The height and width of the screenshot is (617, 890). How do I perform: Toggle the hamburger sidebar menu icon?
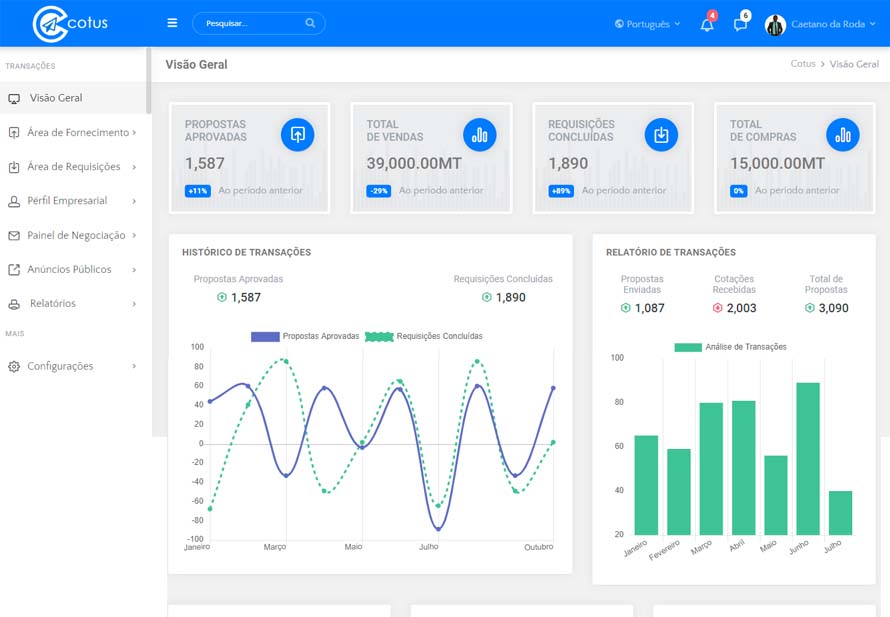pyautogui.click(x=172, y=23)
